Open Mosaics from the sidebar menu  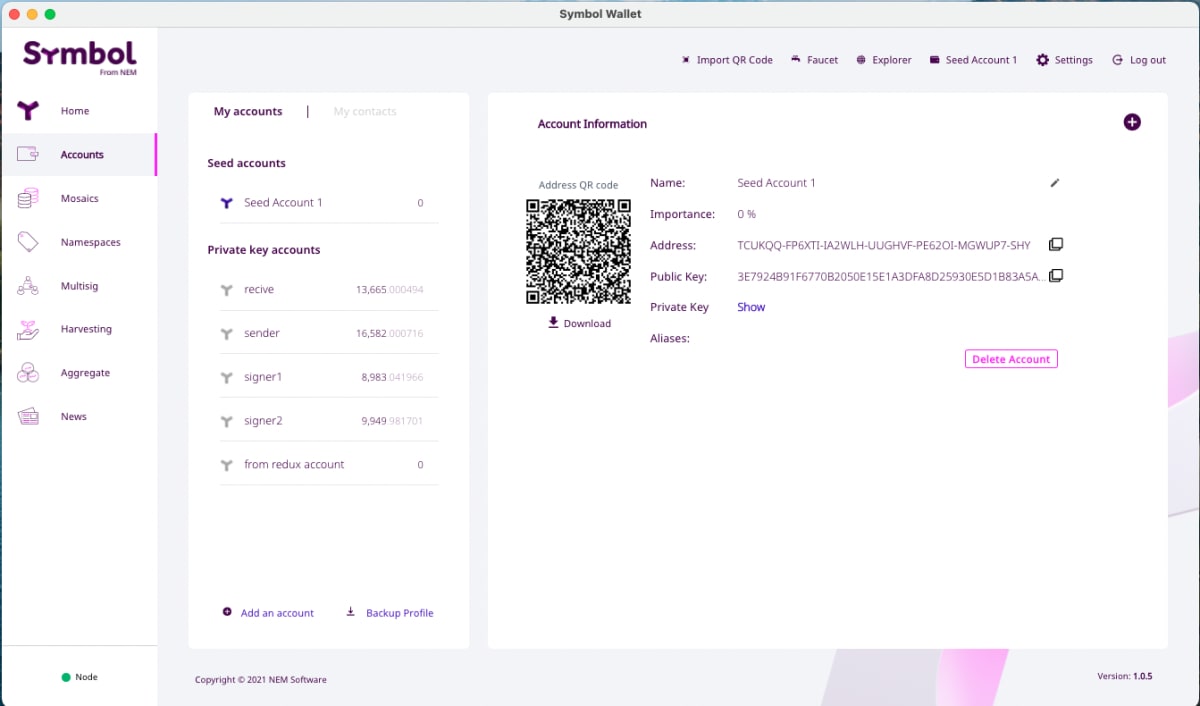pyautogui.click(x=80, y=198)
